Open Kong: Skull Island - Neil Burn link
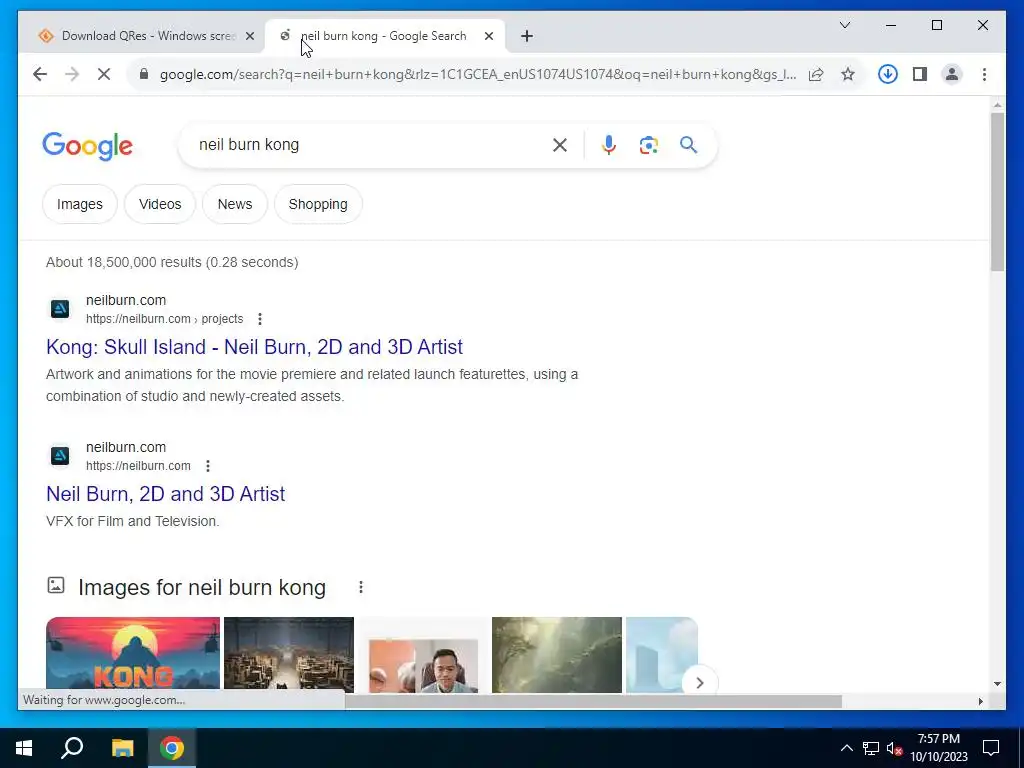 point(255,347)
